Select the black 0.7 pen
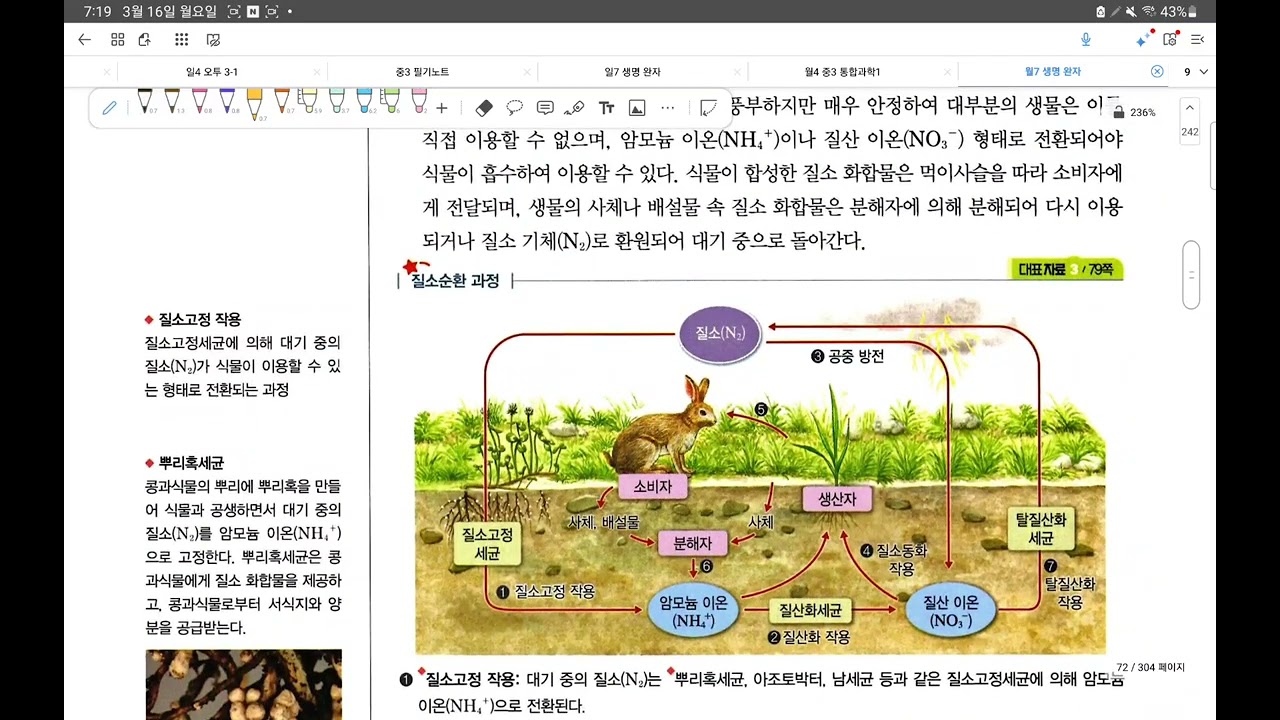 [145, 103]
